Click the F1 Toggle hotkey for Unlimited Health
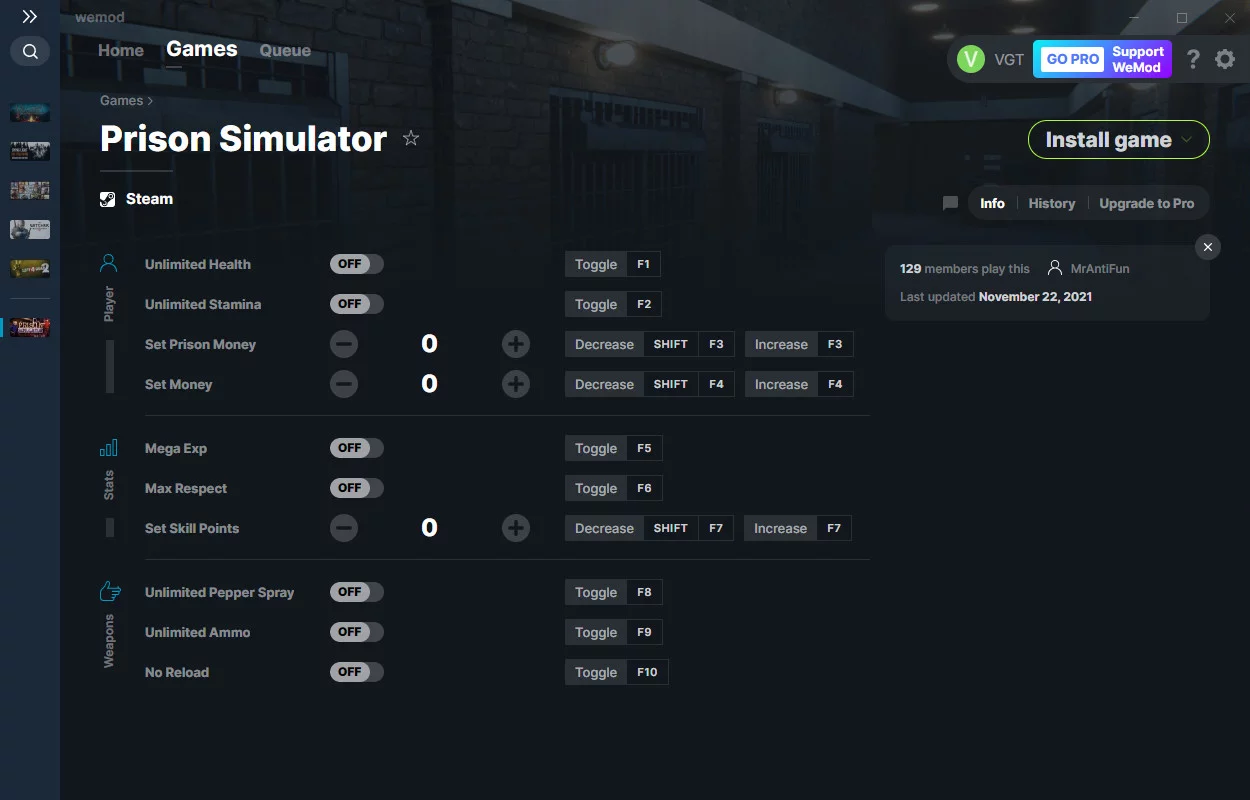This screenshot has width=1250, height=800. pyautogui.click(x=613, y=264)
